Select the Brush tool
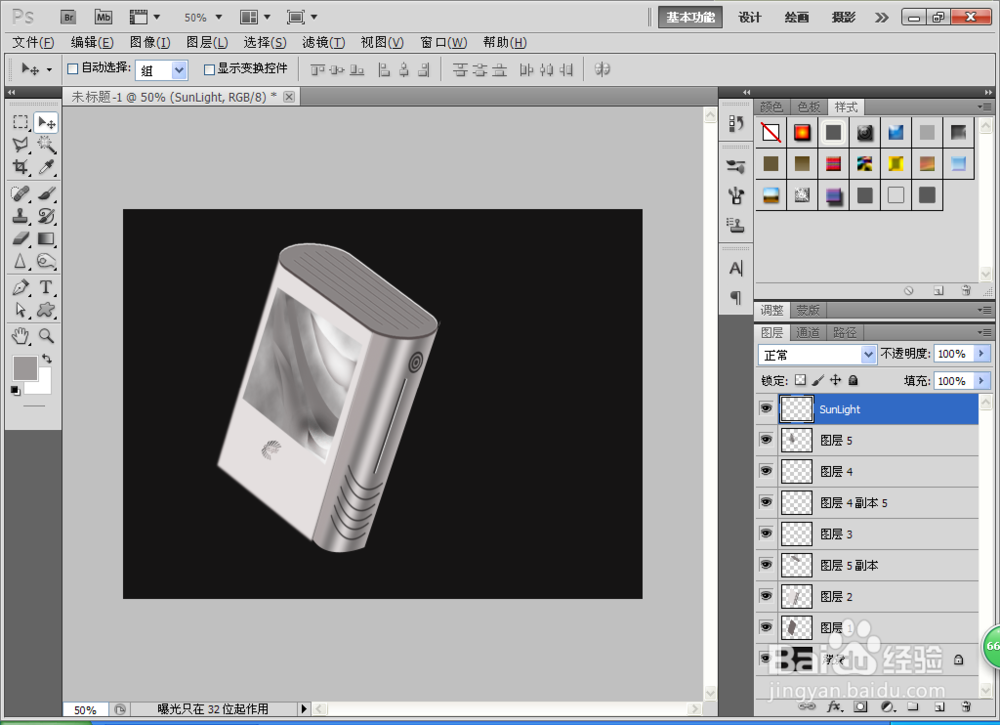 pos(46,193)
